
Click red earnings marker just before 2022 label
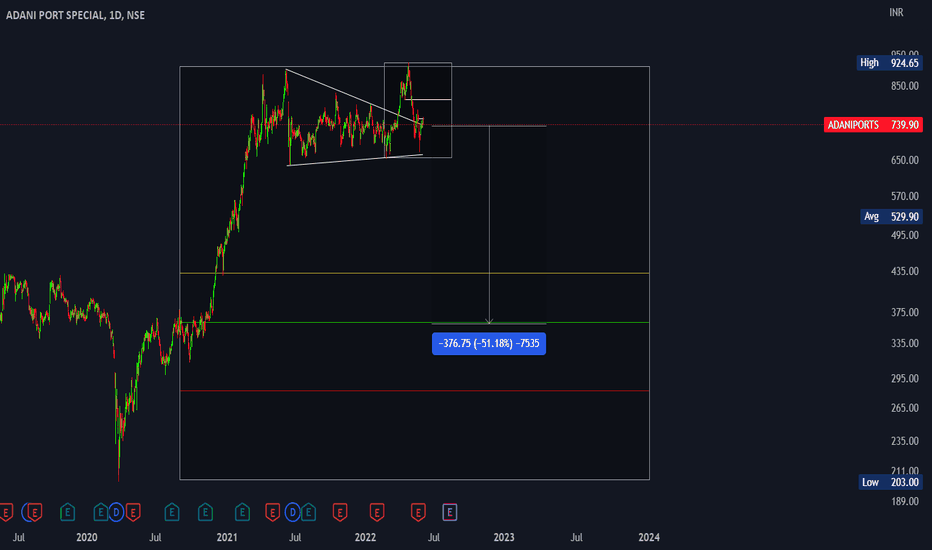pos(339,512)
